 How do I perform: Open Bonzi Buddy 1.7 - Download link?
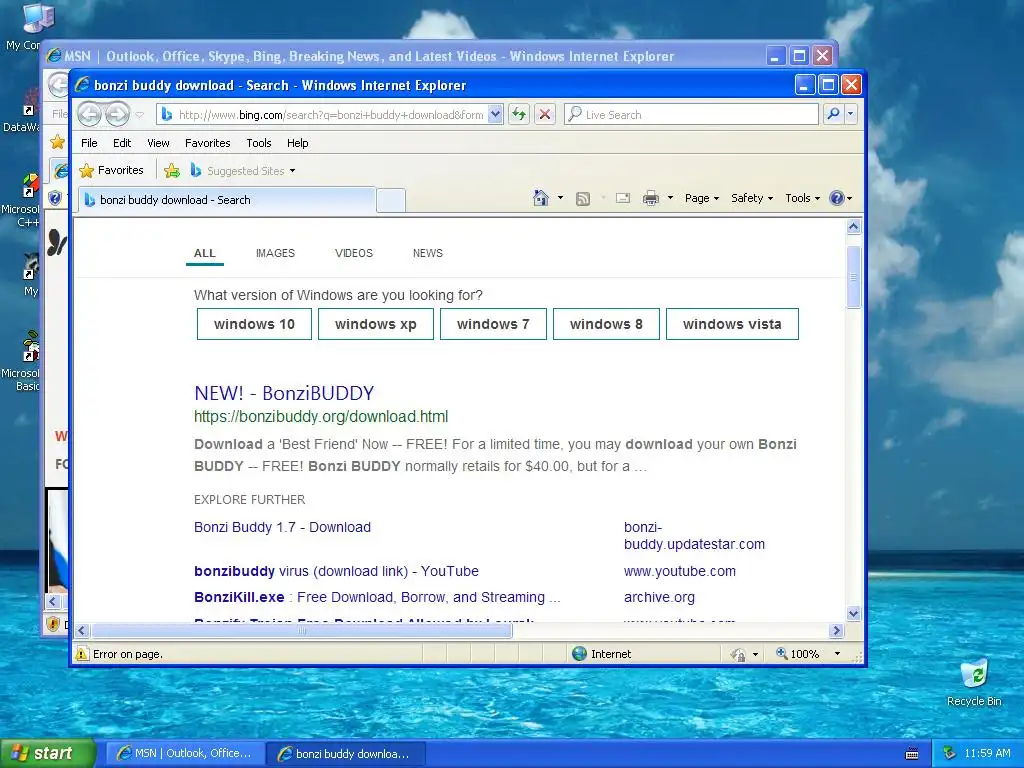(282, 527)
